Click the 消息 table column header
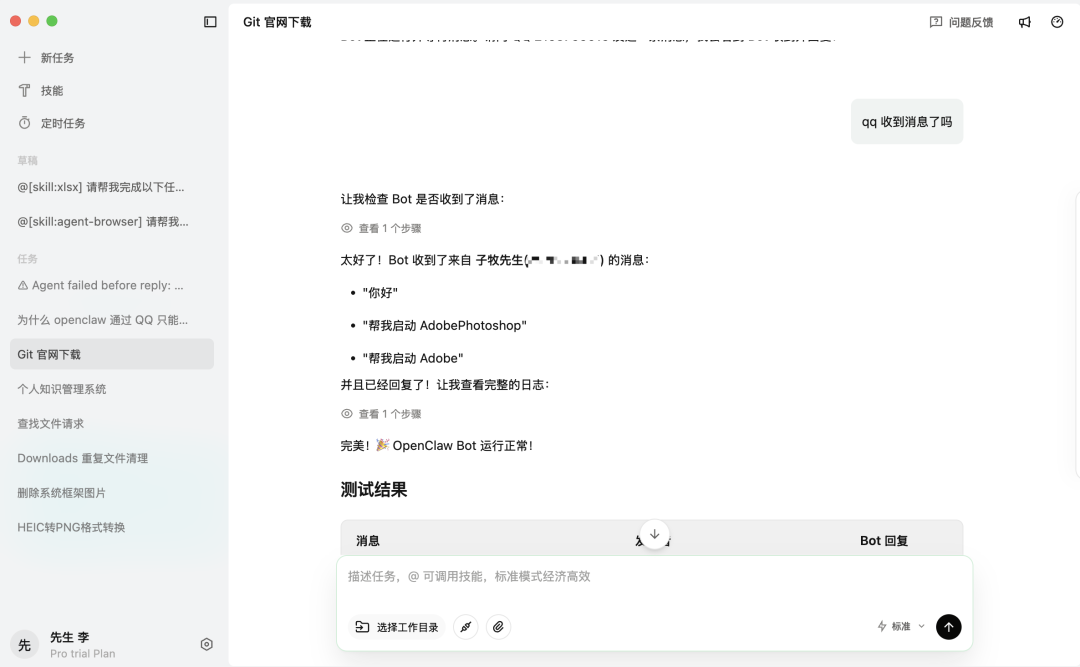The width and height of the screenshot is (1080, 667). (368, 541)
